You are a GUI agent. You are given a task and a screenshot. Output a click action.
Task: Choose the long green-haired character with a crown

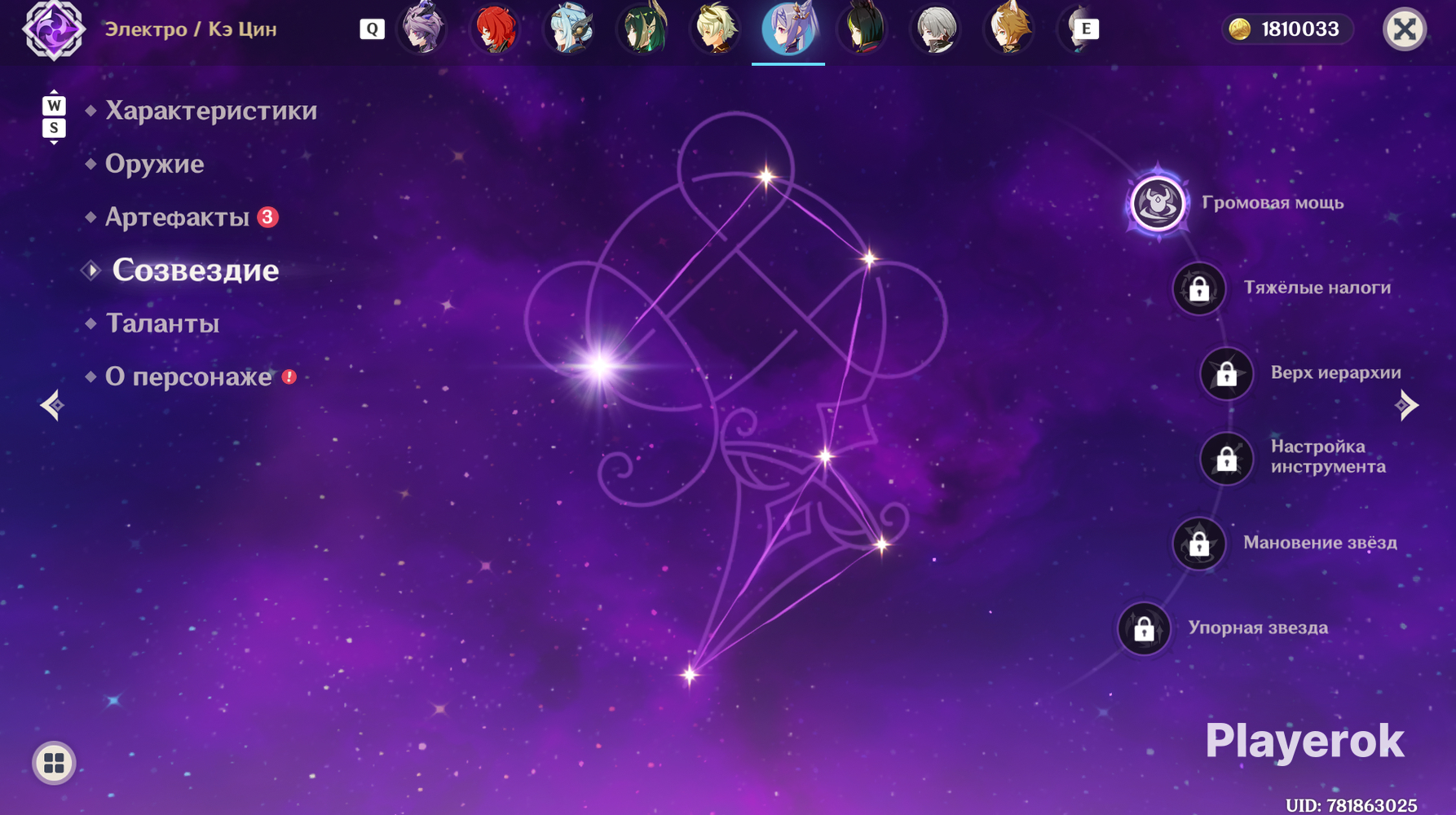(x=642, y=29)
